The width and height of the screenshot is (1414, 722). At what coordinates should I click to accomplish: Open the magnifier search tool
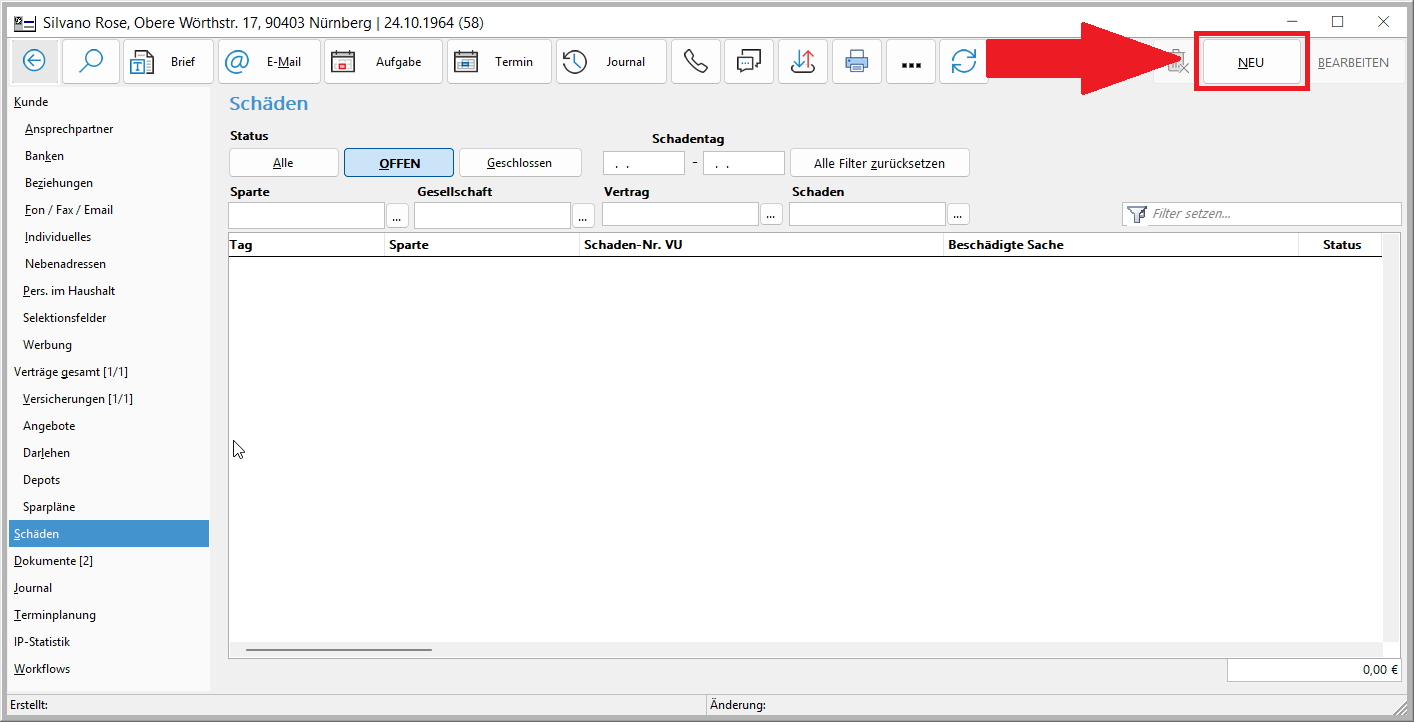pos(91,62)
